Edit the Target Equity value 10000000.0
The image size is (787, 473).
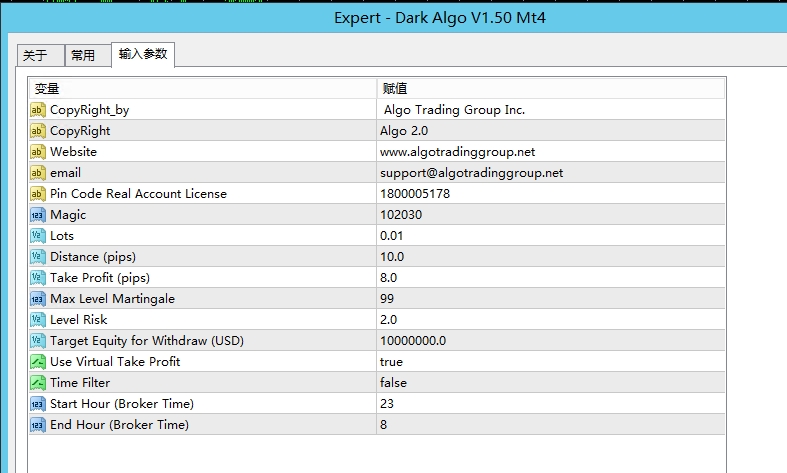click(x=551, y=341)
